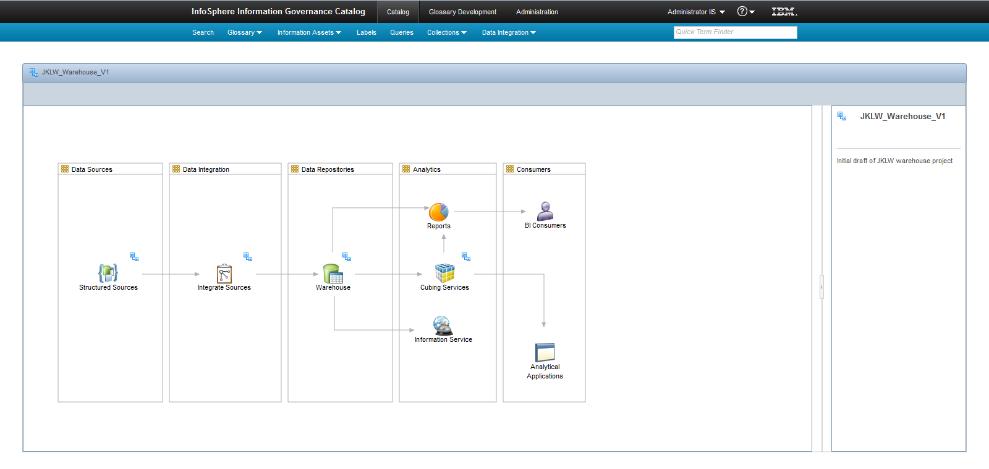Click the Cubing Services label
The image size is (989, 469).
coord(445,287)
